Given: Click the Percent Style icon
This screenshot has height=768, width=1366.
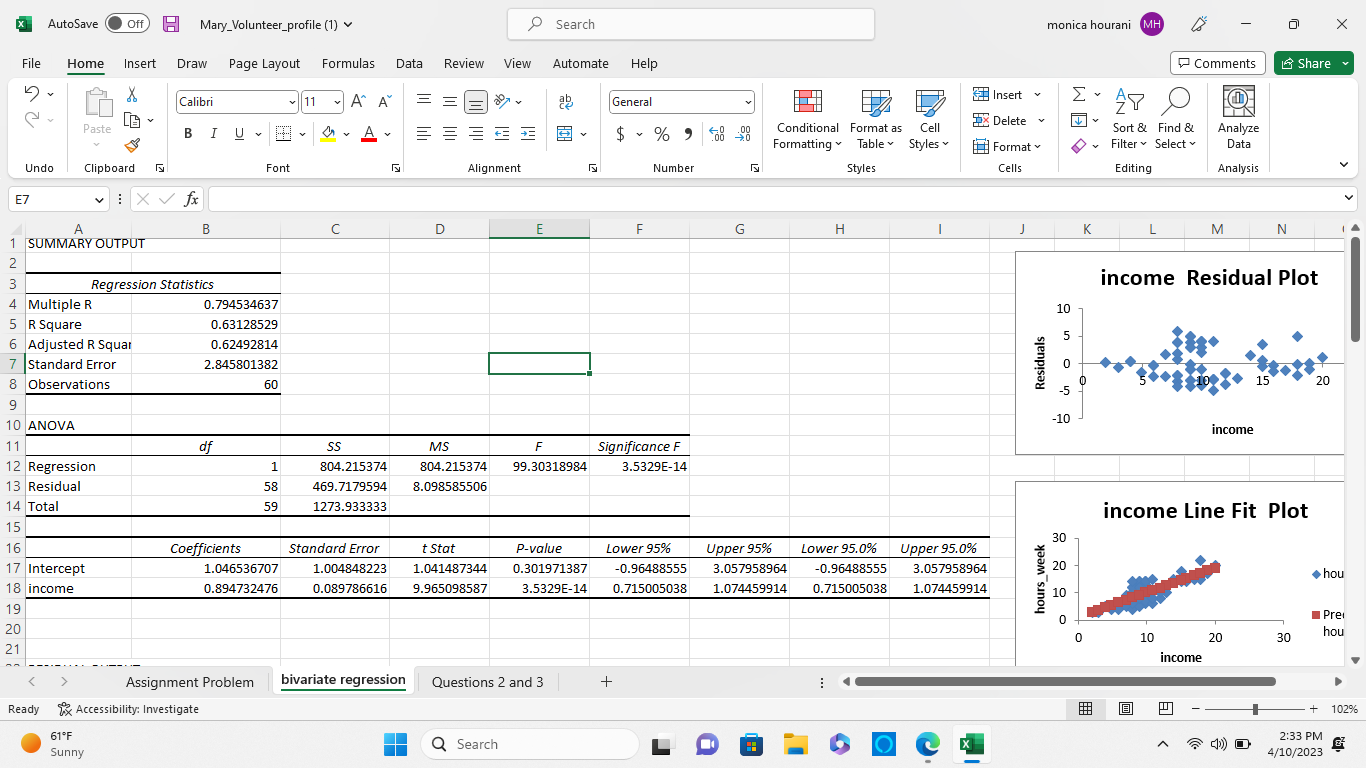Looking at the screenshot, I should tap(661, 134).
